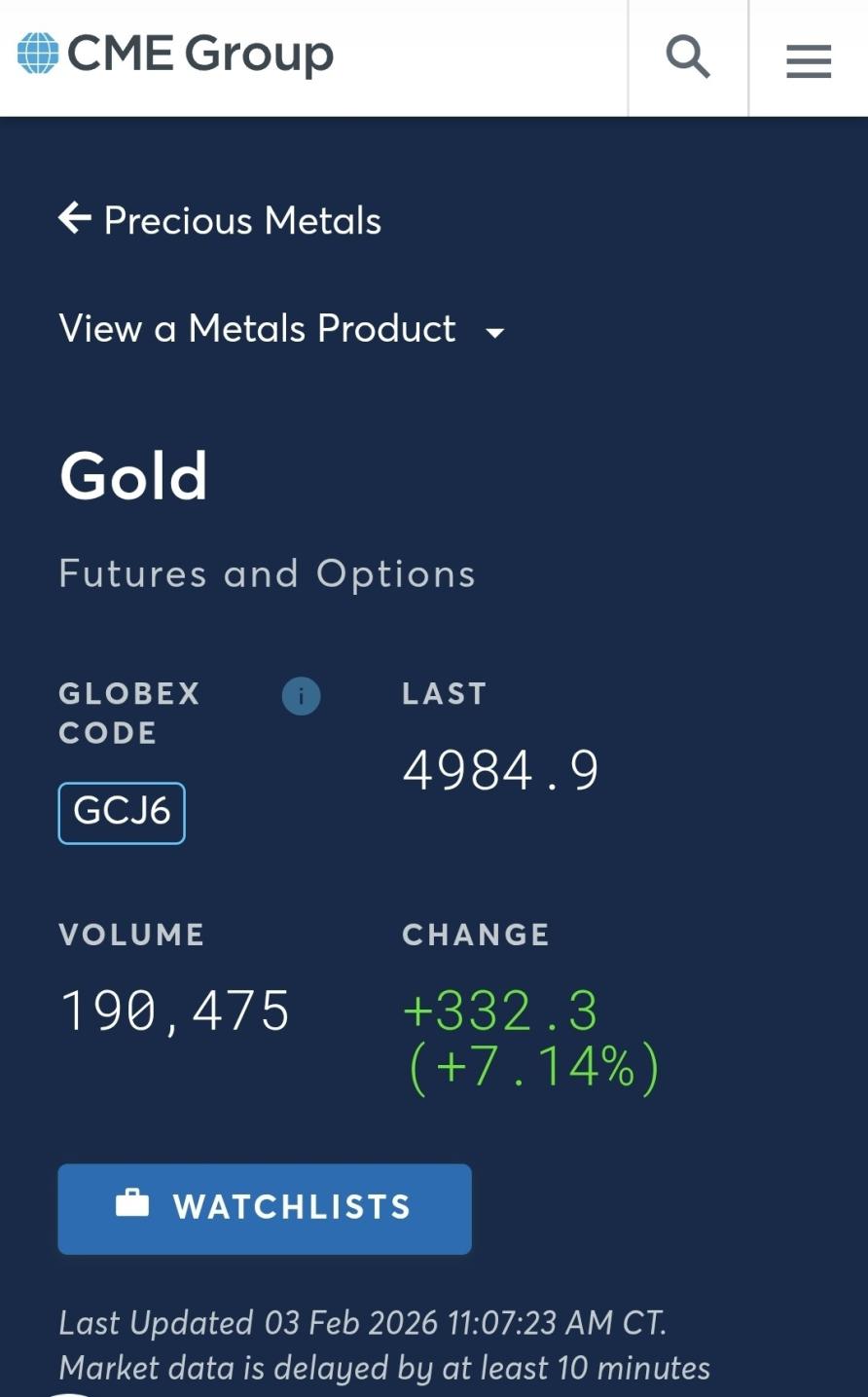Click the volume figure 190,475
Viewport: 868px width, 1397px height.
tap(175, 1011)
